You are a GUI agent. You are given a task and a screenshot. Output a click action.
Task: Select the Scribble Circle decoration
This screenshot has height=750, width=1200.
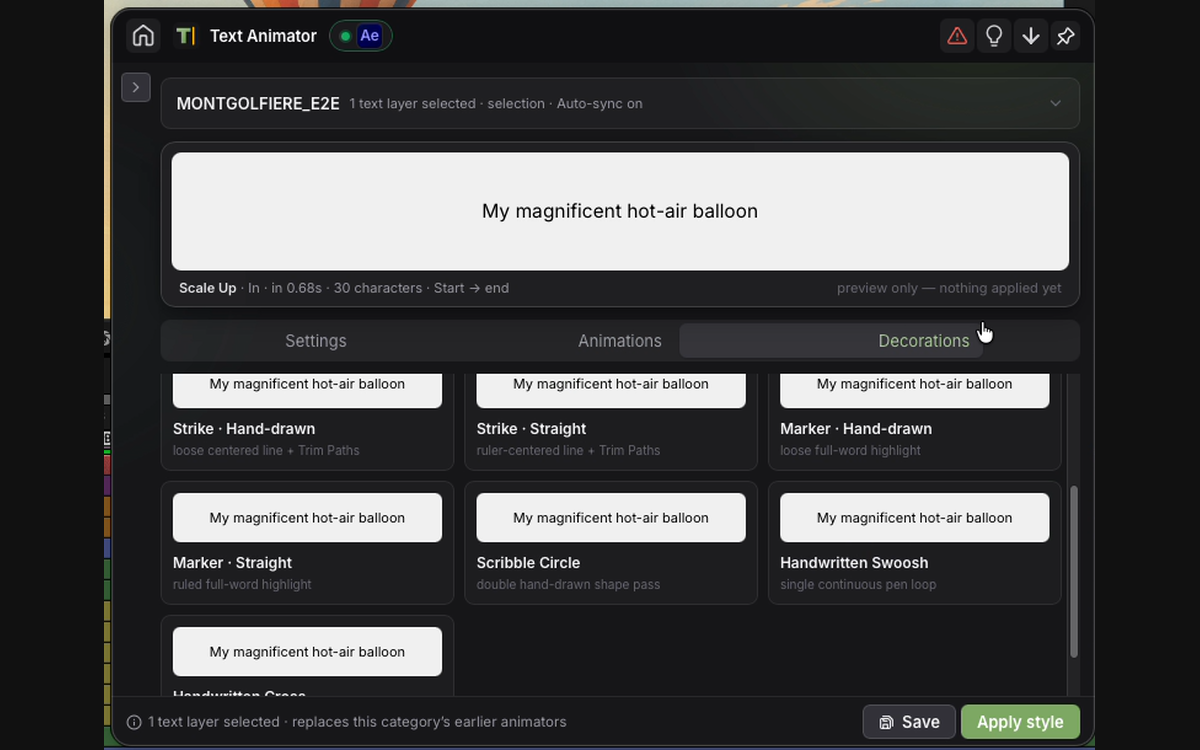click(611, 543)
